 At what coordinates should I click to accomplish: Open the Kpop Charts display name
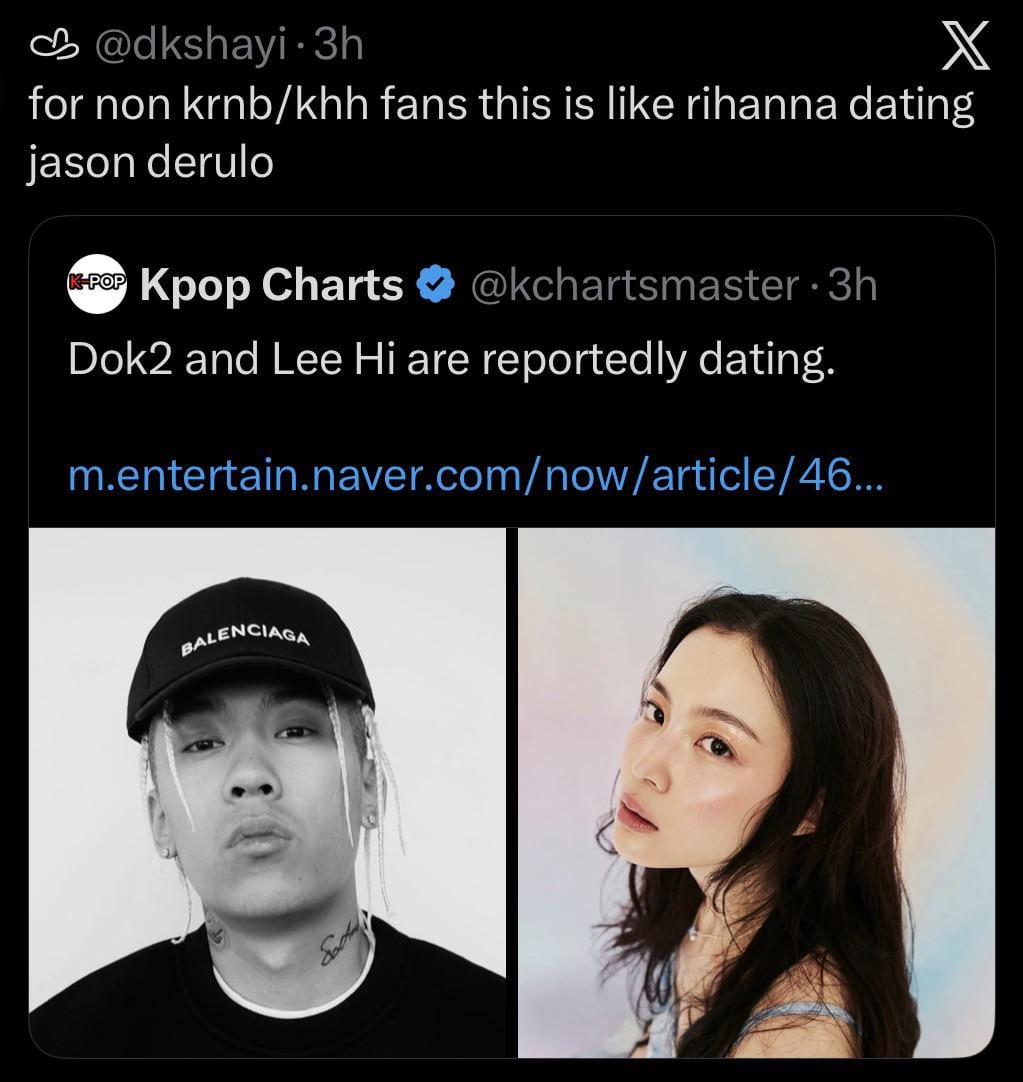(x=271, y=286)
